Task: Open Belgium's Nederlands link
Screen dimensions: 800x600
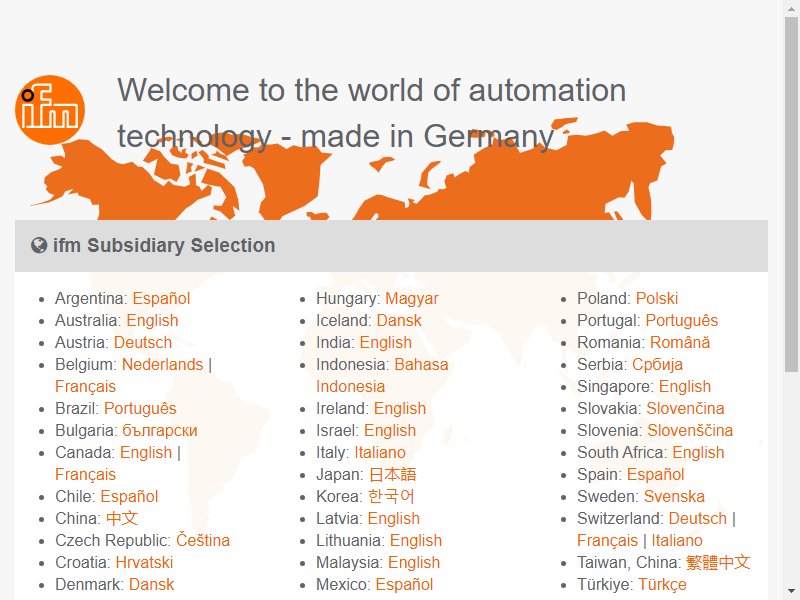Action: coord(162,364)
